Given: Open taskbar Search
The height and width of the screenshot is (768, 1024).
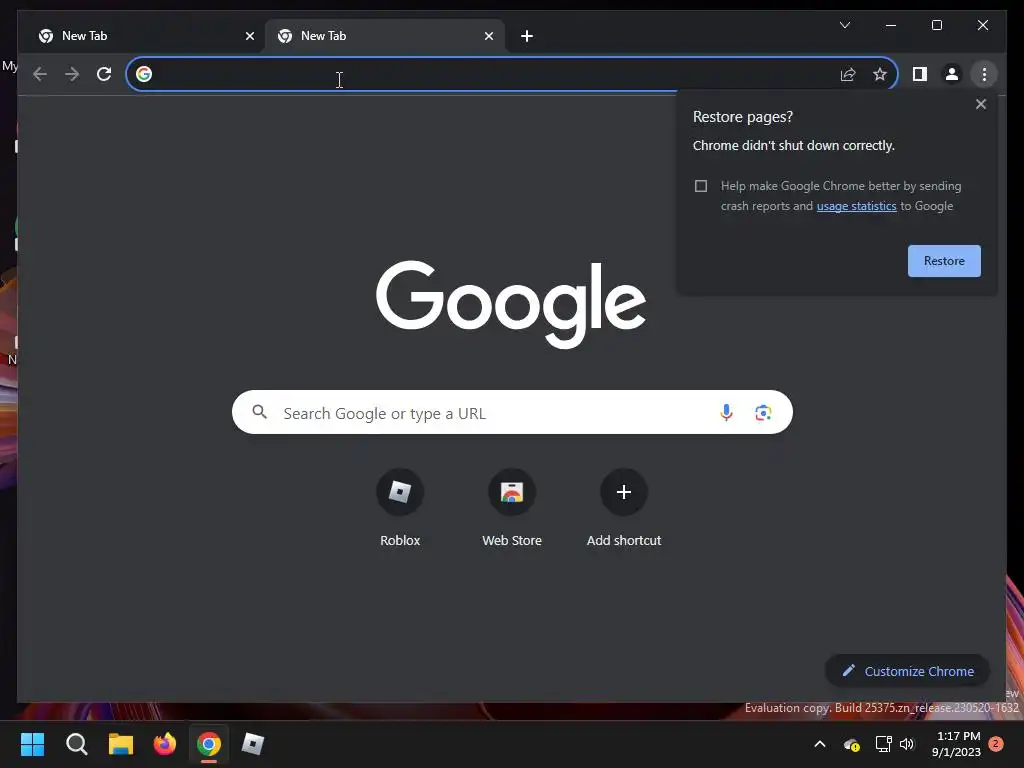Looking at the screenshot, I should pyautogui.click(x=76, y=744).
